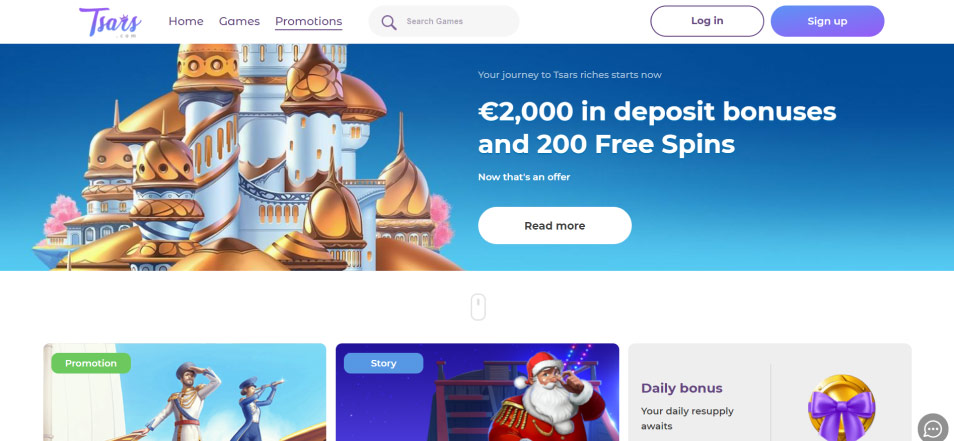Open the Games menu item
Screen dimensions: 954x441
pyautogui.click(x=239, y=21)
